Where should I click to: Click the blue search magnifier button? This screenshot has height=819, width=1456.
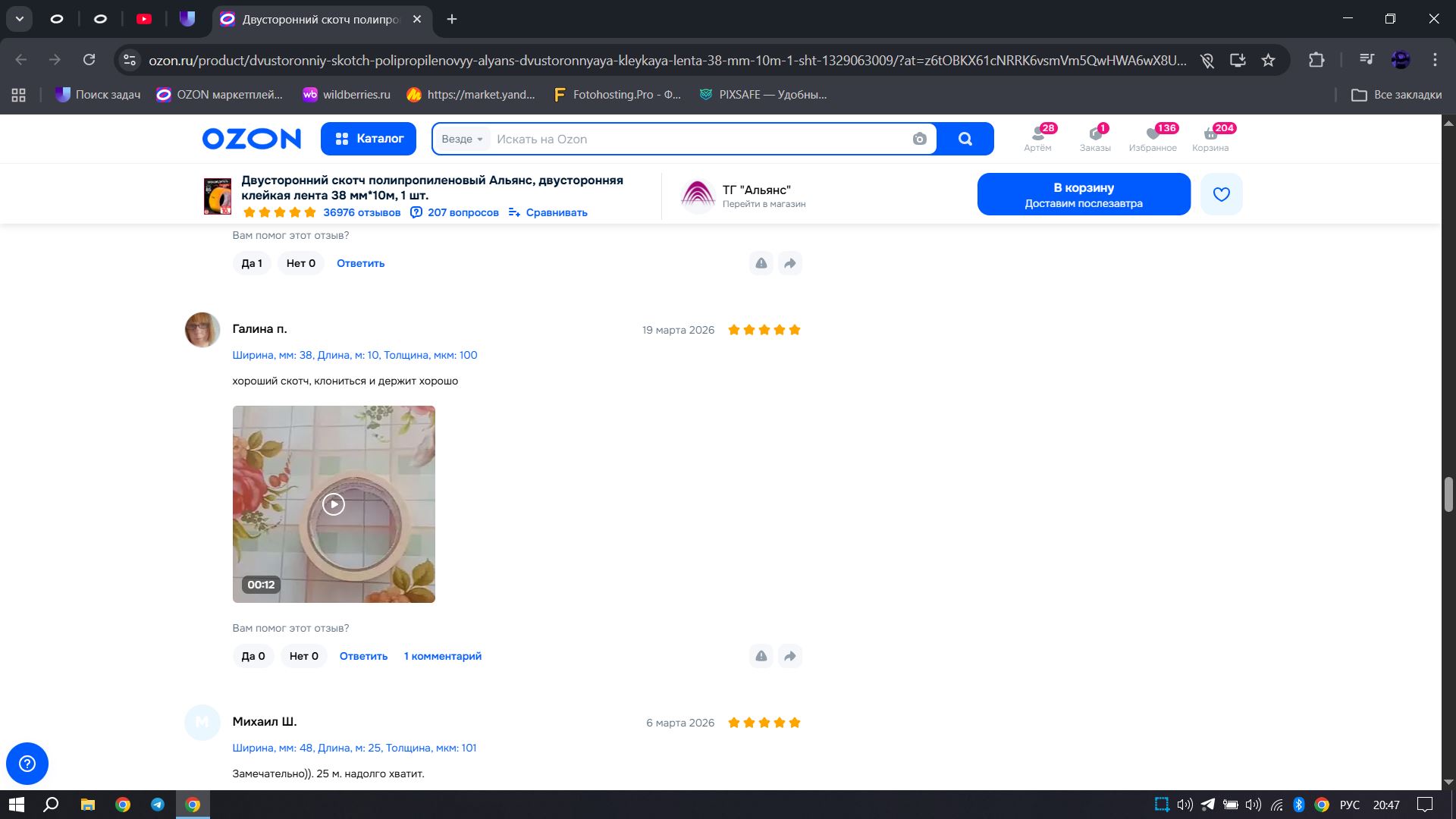(965, 139)
